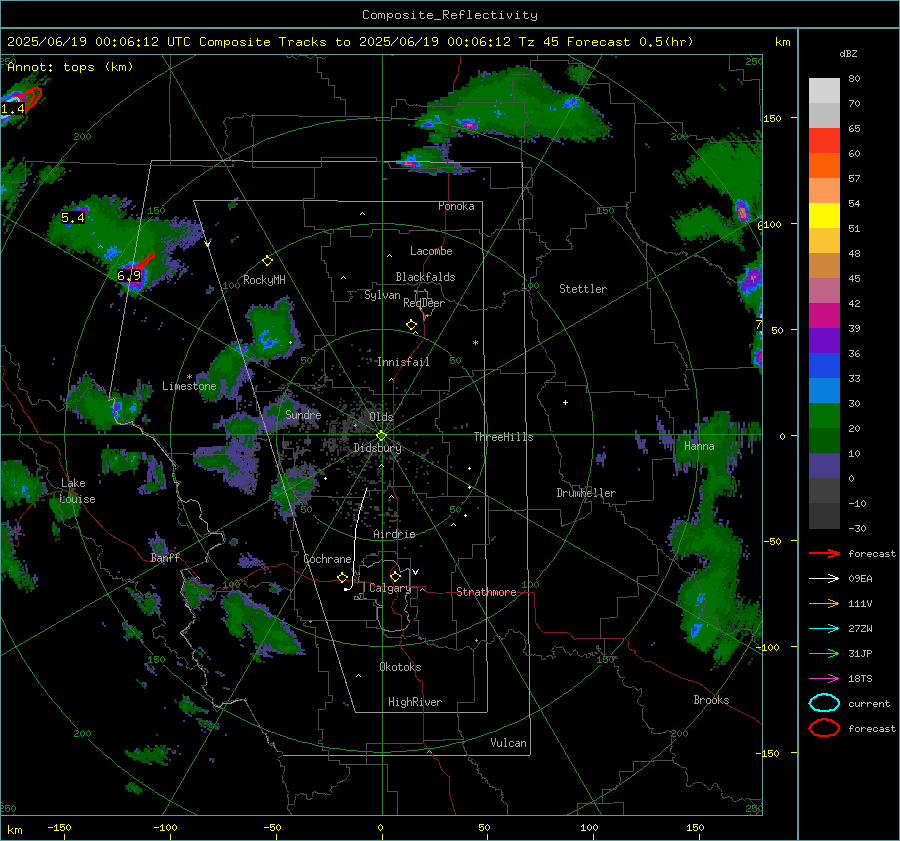Click the Composite_Reflectivity title
900x841 pixels.
(450, 15)
